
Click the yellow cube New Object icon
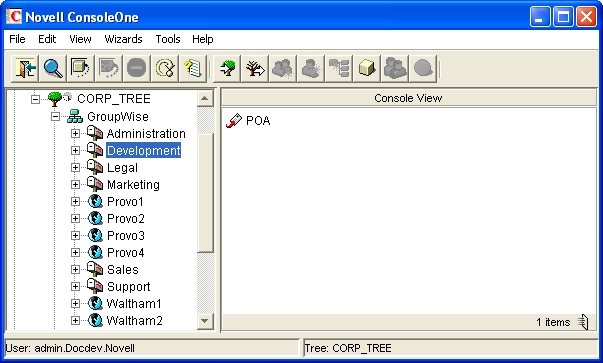coord(367,69)
